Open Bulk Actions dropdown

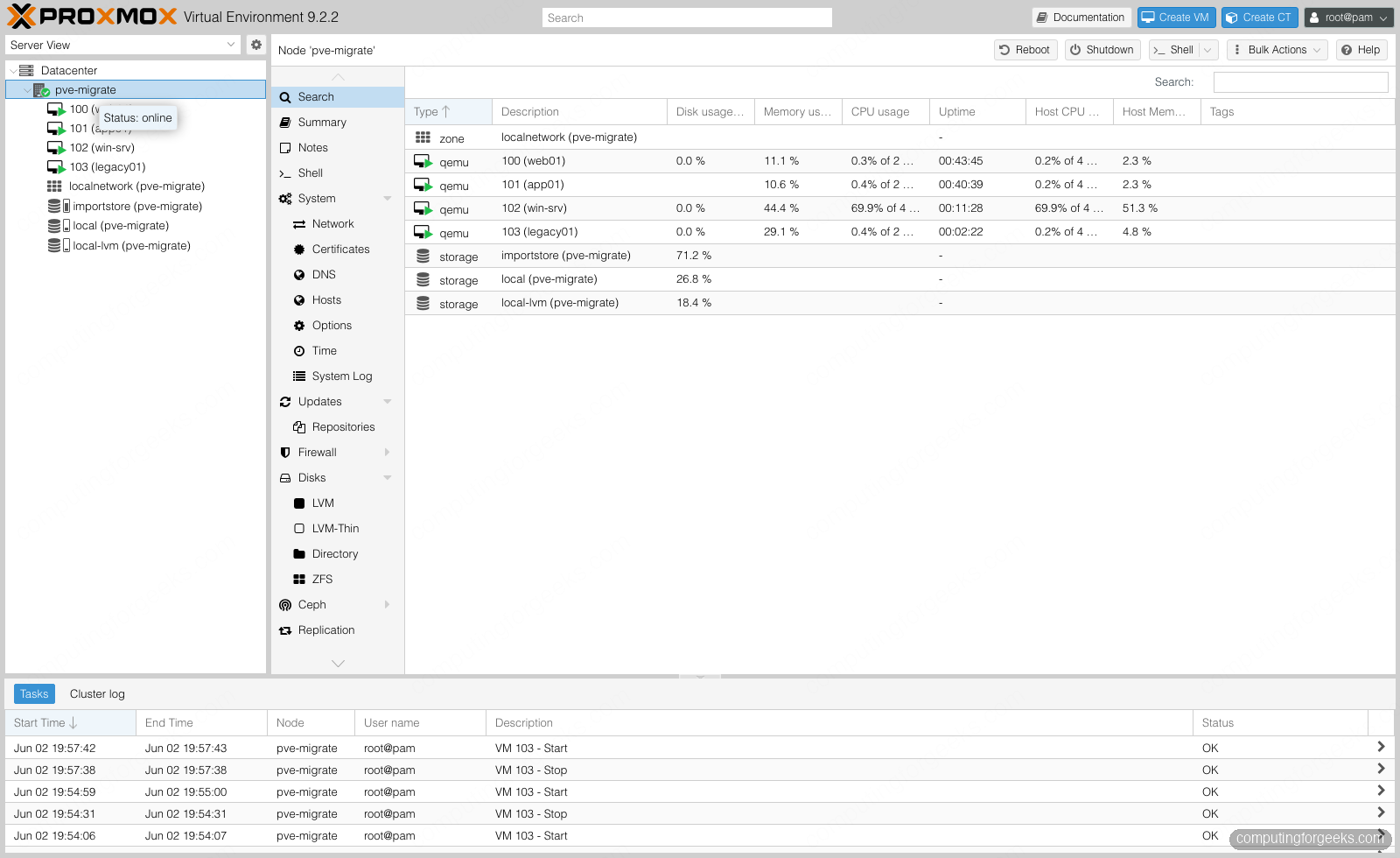1277,50
